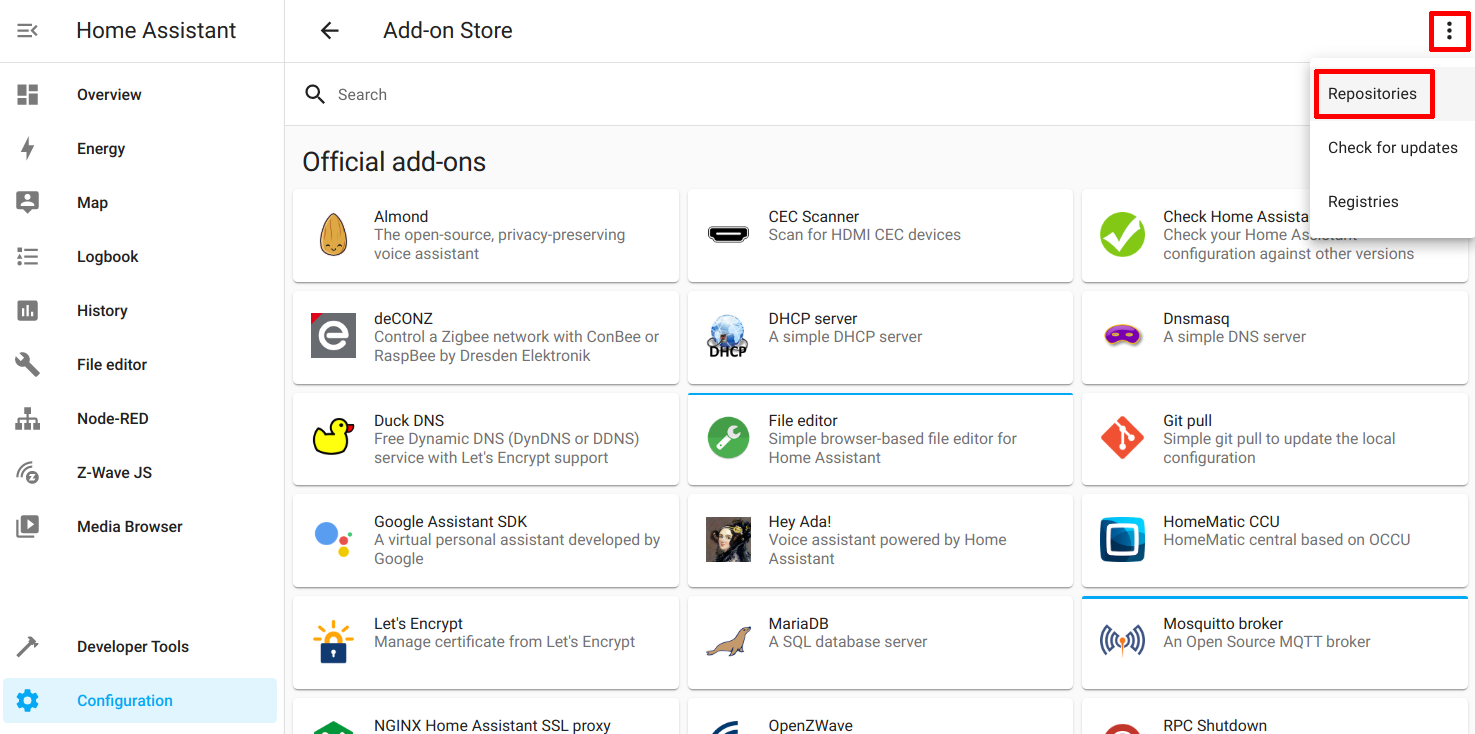Collapse the sidebar with the menu icon

pyautogui.click(x=27, y=31)
